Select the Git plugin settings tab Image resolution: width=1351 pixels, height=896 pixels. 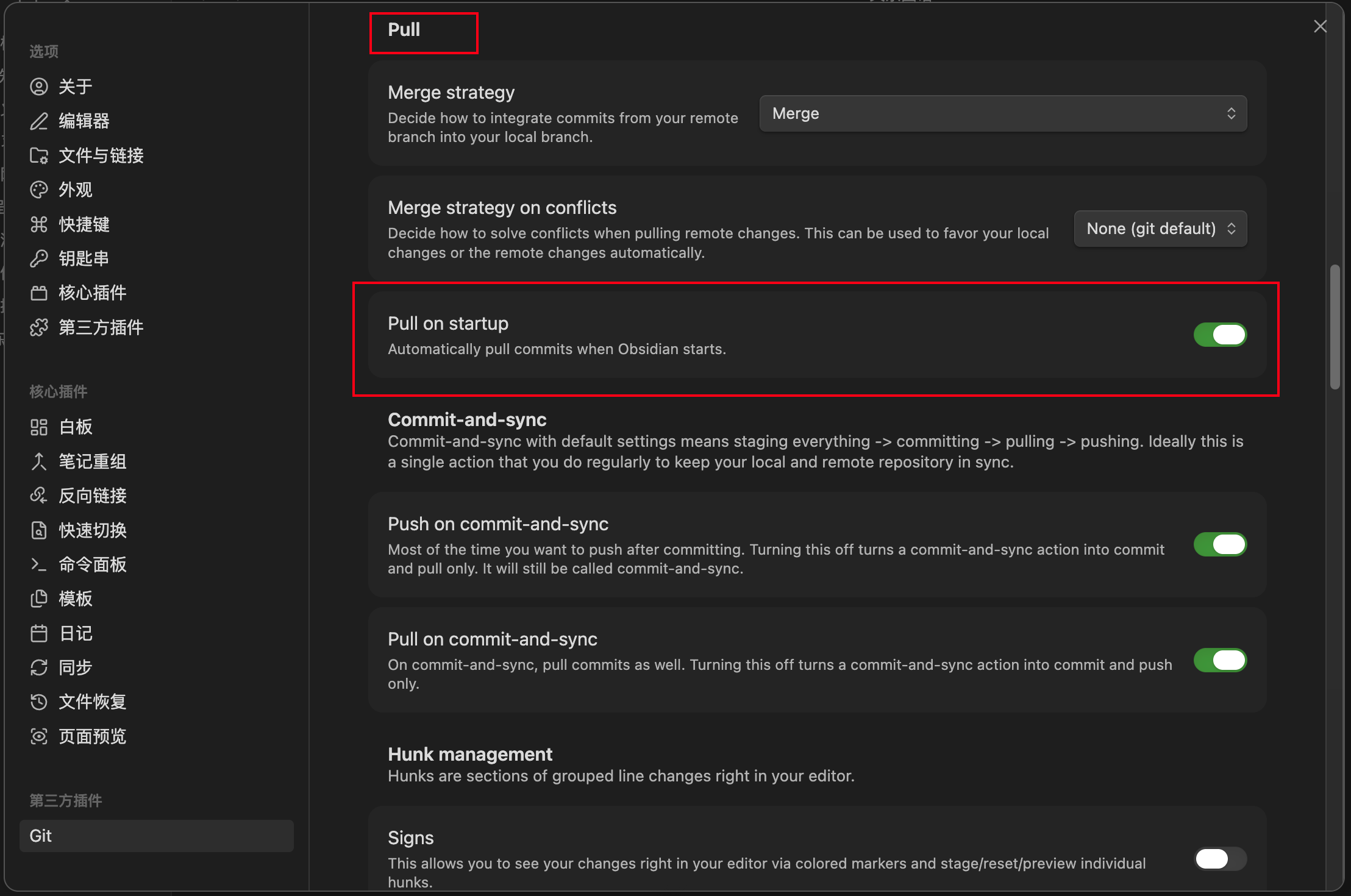157,836
